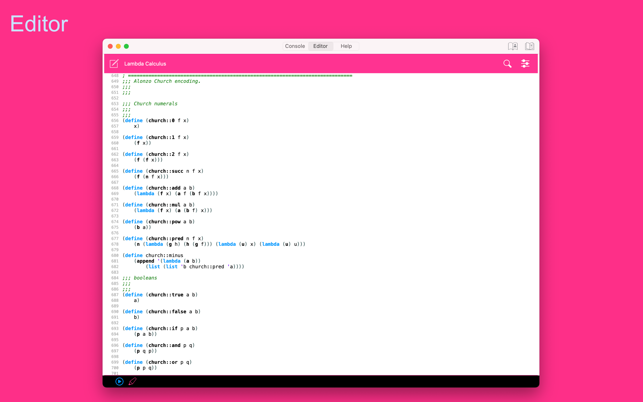Open editor settings sliders icon
The height and width of the screenshot is (402, 643).
pos(525,64)
